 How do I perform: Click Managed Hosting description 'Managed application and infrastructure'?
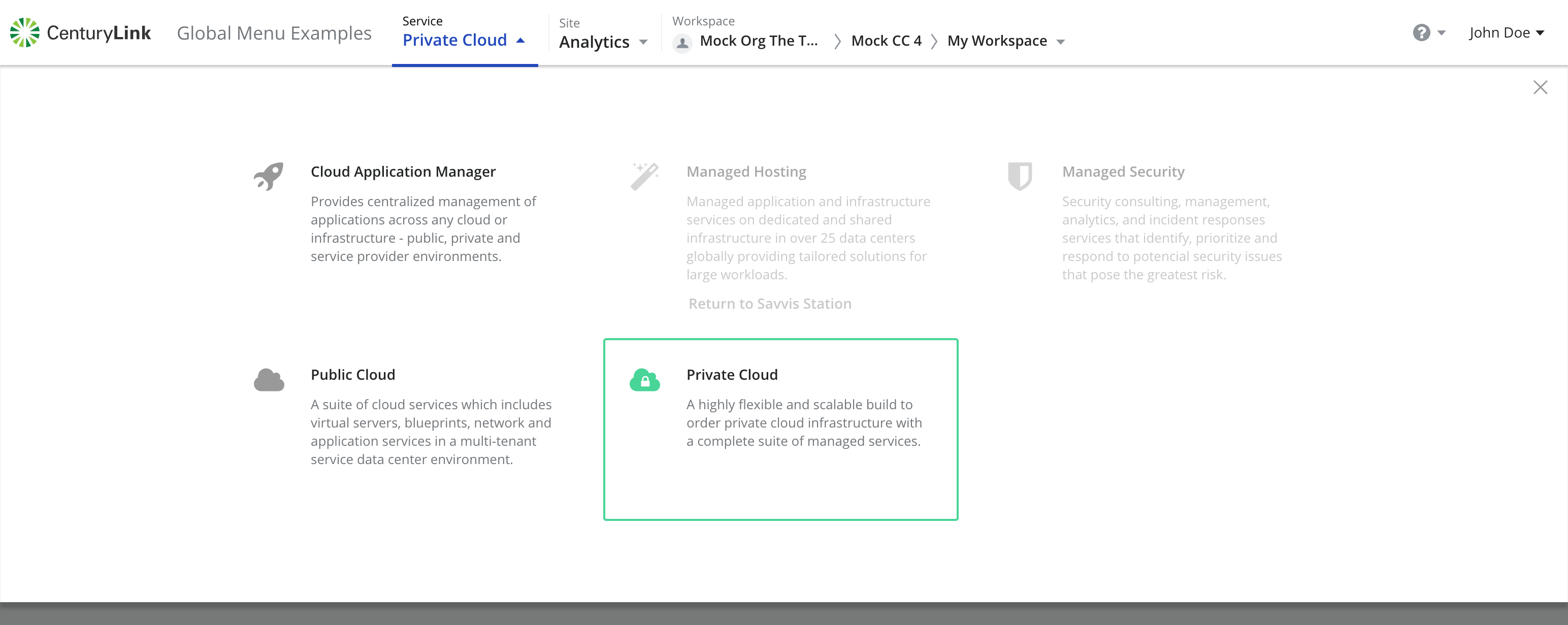808,238
